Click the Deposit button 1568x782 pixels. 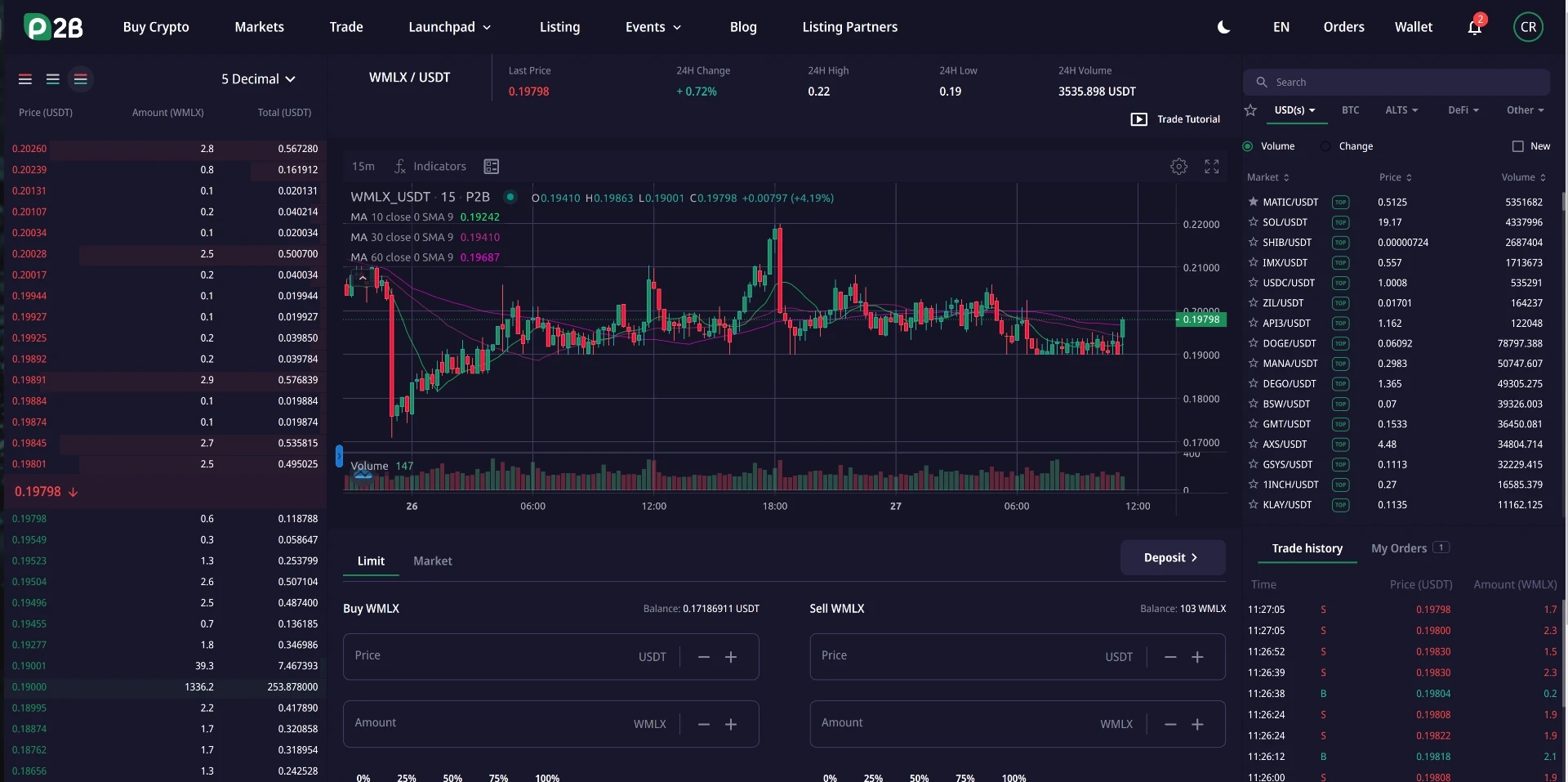point(1173,557)
